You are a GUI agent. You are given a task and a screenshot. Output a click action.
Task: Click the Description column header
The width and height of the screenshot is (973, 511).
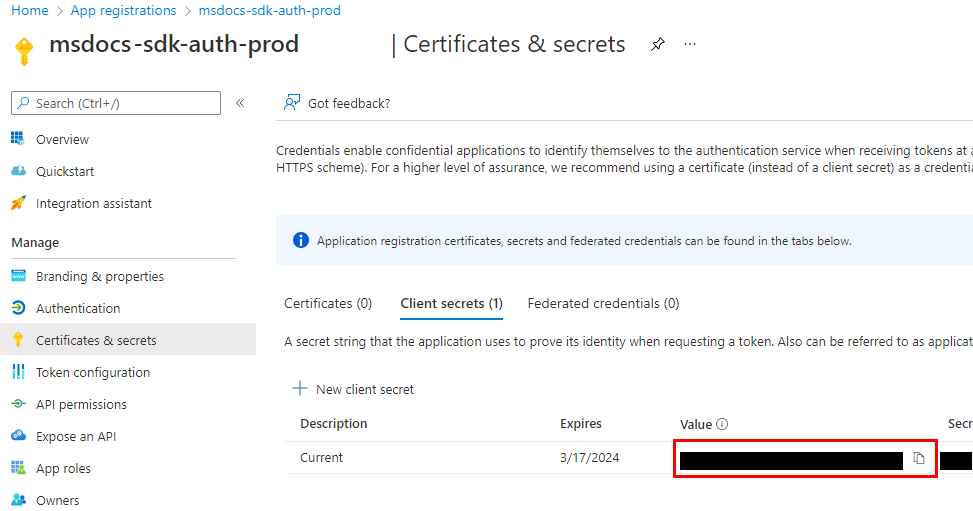(x=333, y=423)
